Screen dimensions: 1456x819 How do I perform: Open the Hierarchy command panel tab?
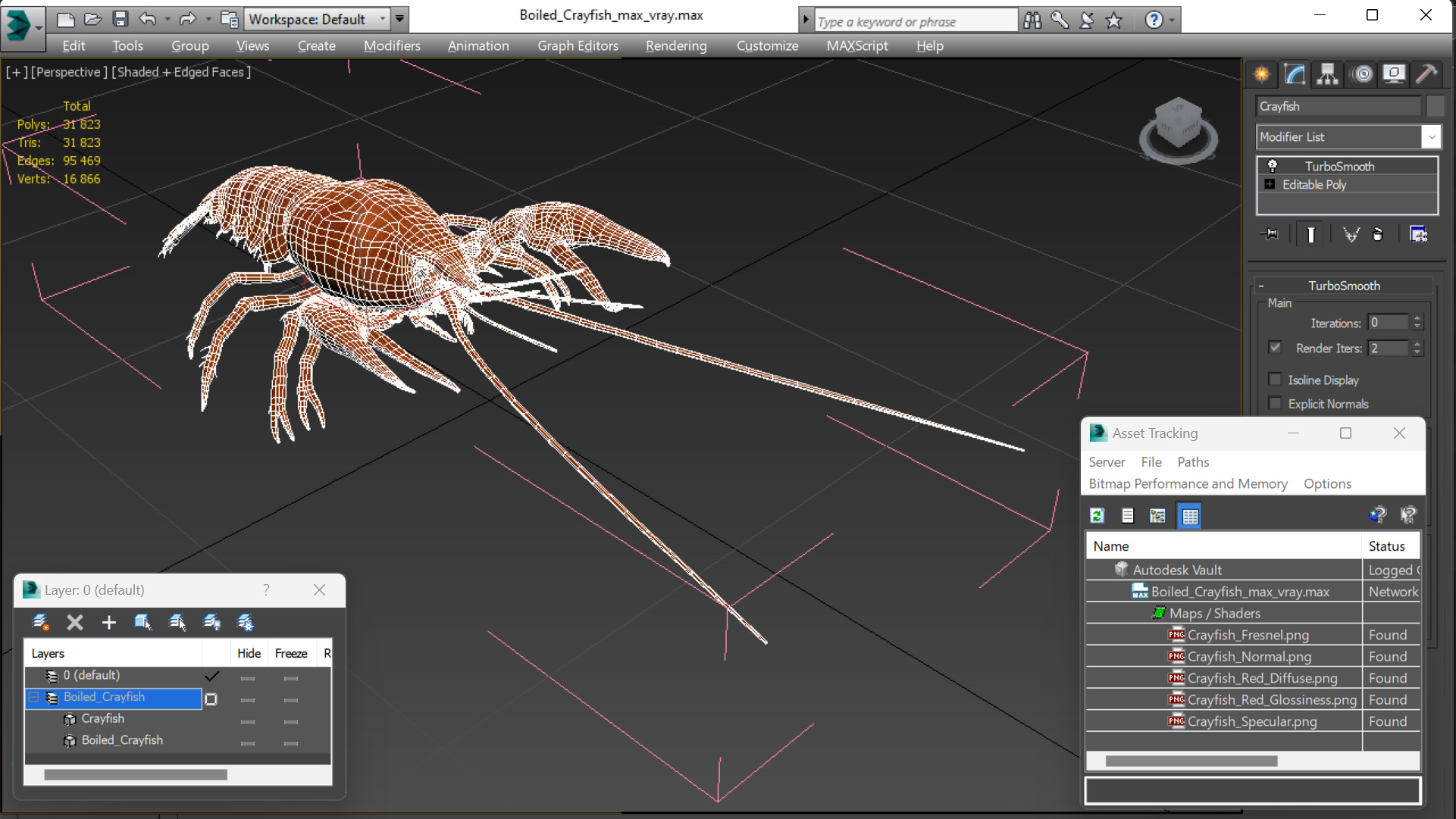[1327, 74]
